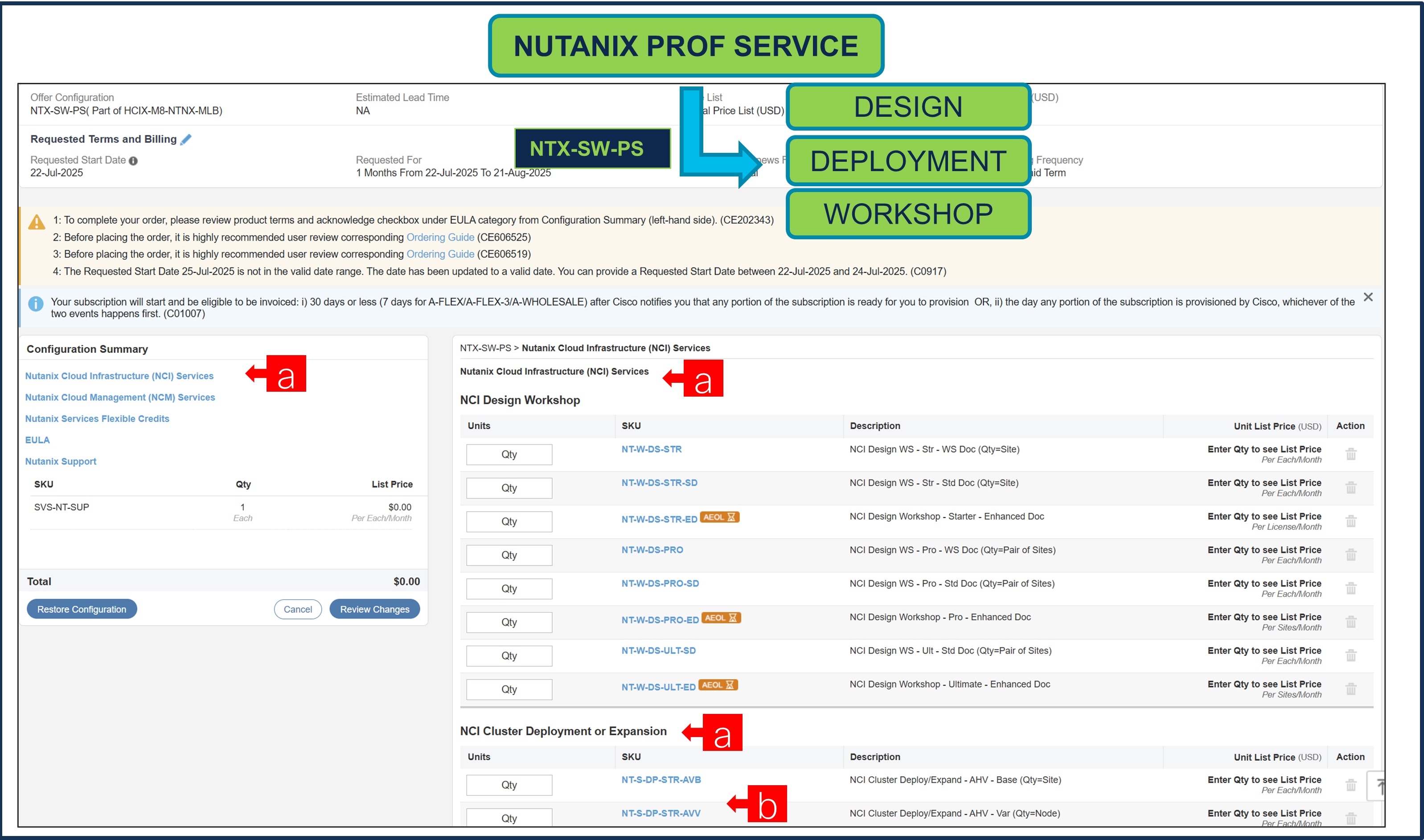Open SKU link NT-W-DS-ULT-ED
The width and height of the screenshot is (1424, 840).
(659, 687)
